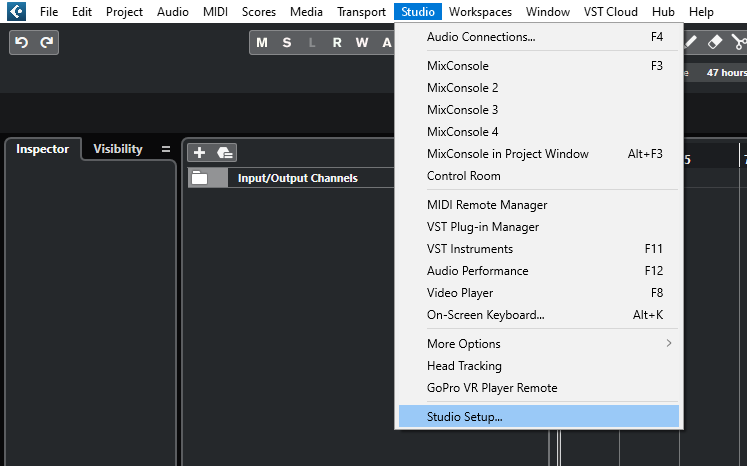Toggle the W write automation button
This screenshot has width=747, height=466.
coord(362,43)
